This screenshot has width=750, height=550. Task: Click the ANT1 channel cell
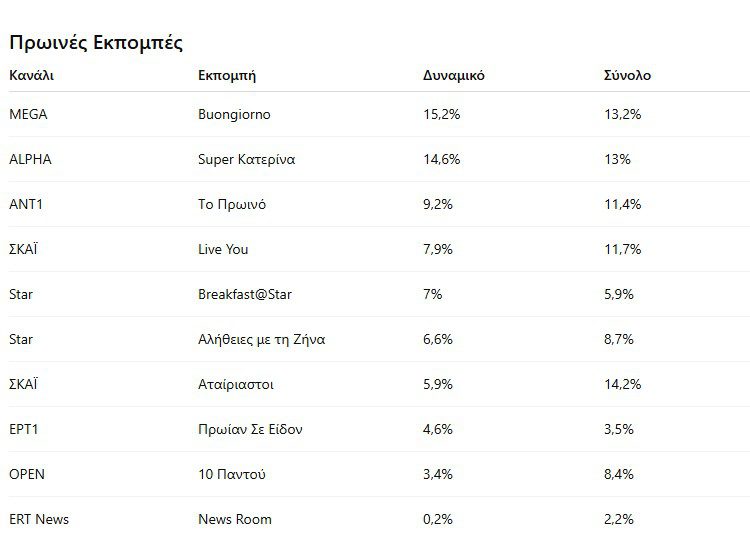click(26, 204)
